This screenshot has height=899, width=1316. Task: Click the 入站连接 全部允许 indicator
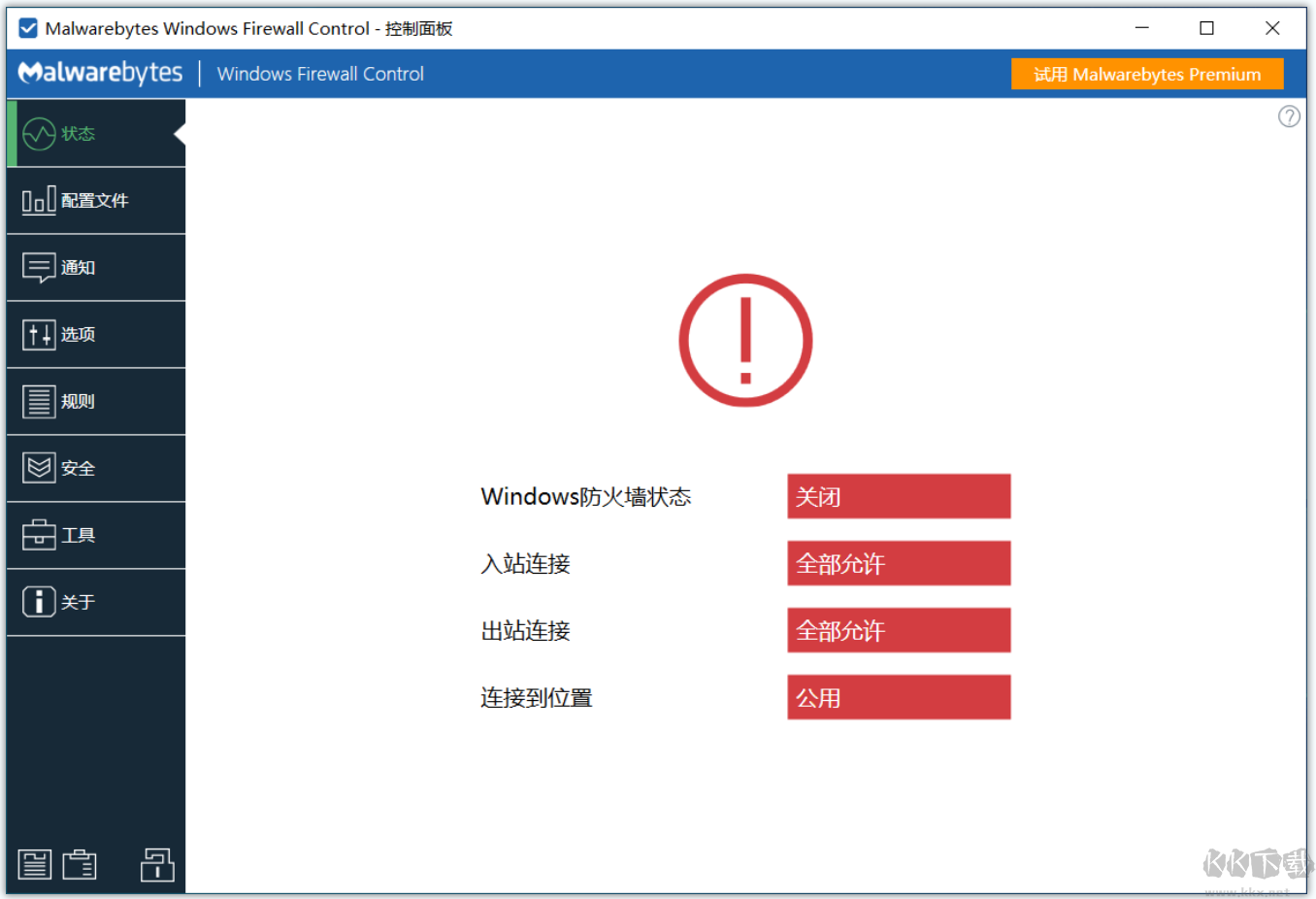[x=898, y=563]
